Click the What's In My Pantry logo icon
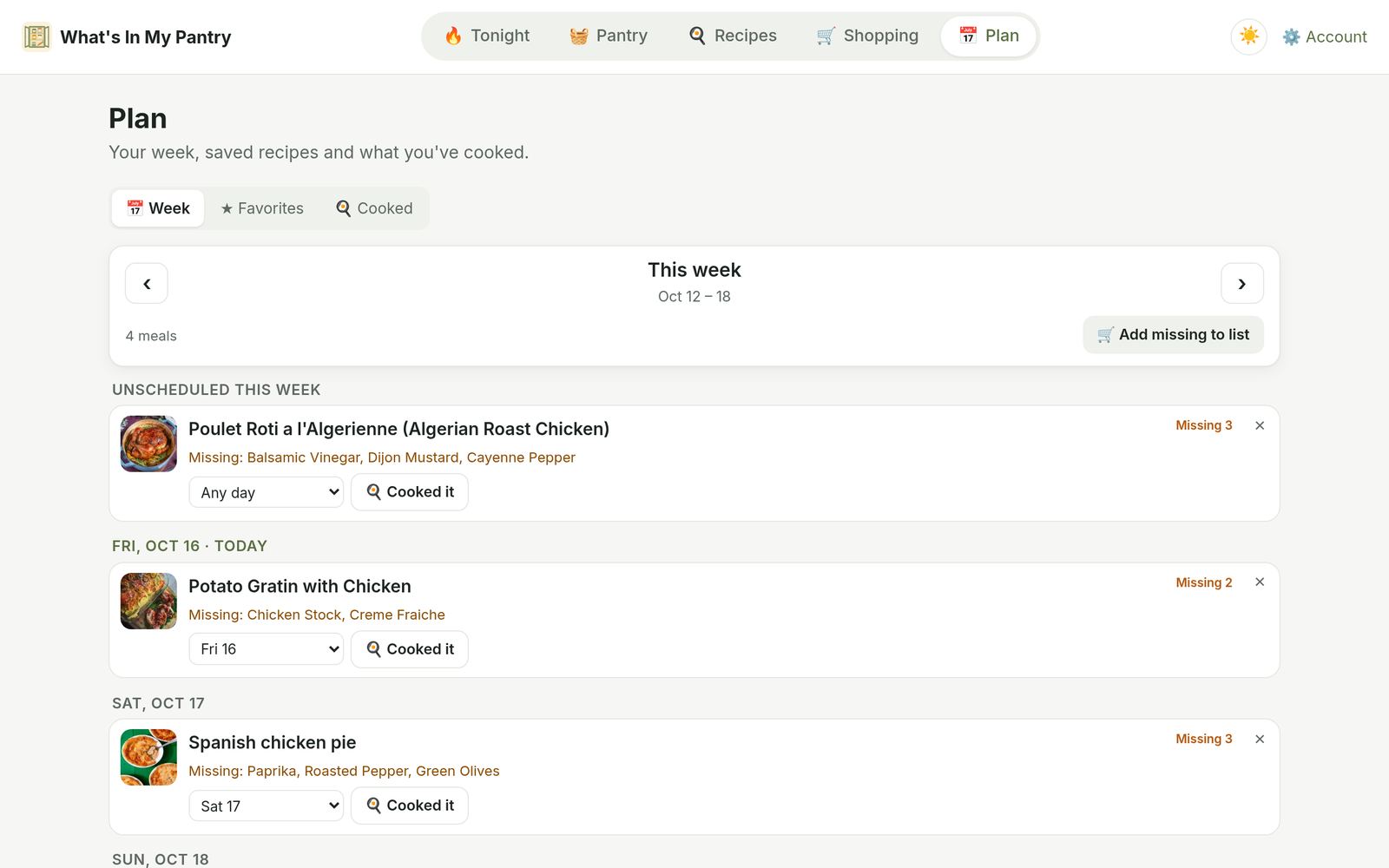The width and height of the screenshot is (1389, 868). pyautogui.click(x=36, y=36)
